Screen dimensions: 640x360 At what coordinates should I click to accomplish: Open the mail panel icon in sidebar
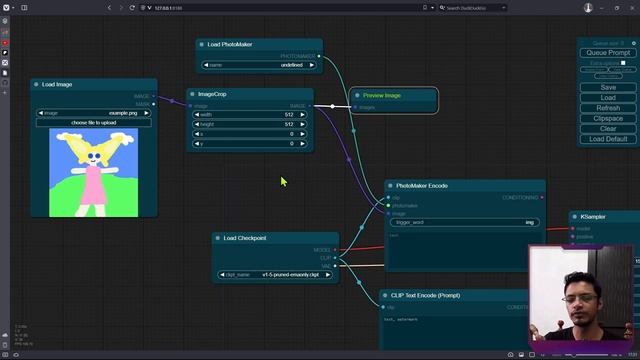point(5,63)
